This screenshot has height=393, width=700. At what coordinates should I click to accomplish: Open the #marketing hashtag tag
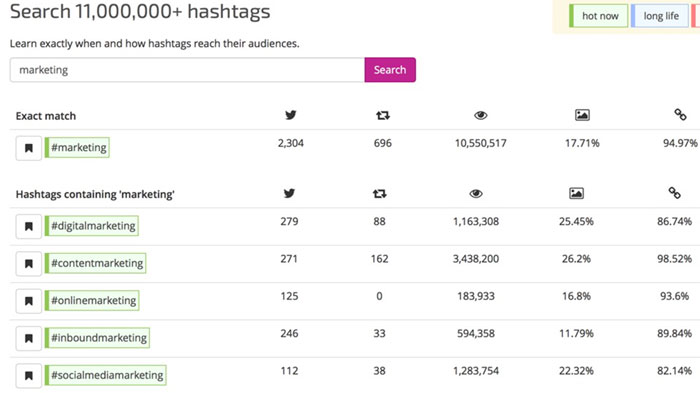(77, 147)
